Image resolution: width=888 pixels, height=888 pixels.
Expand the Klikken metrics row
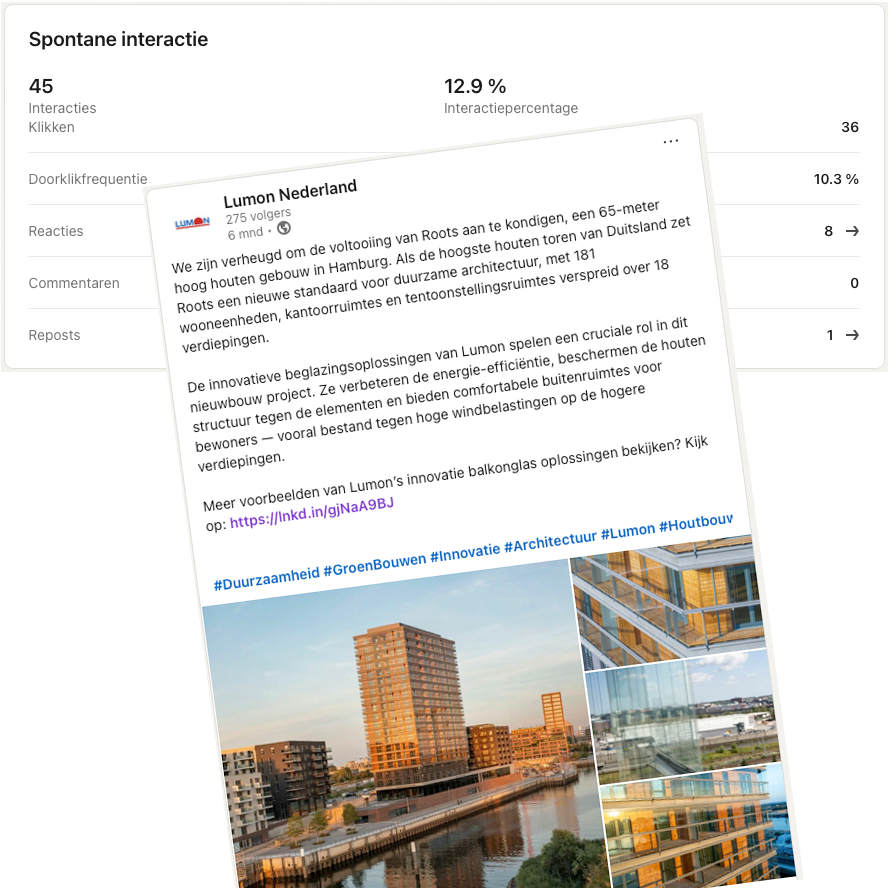(x=52, y=127)
